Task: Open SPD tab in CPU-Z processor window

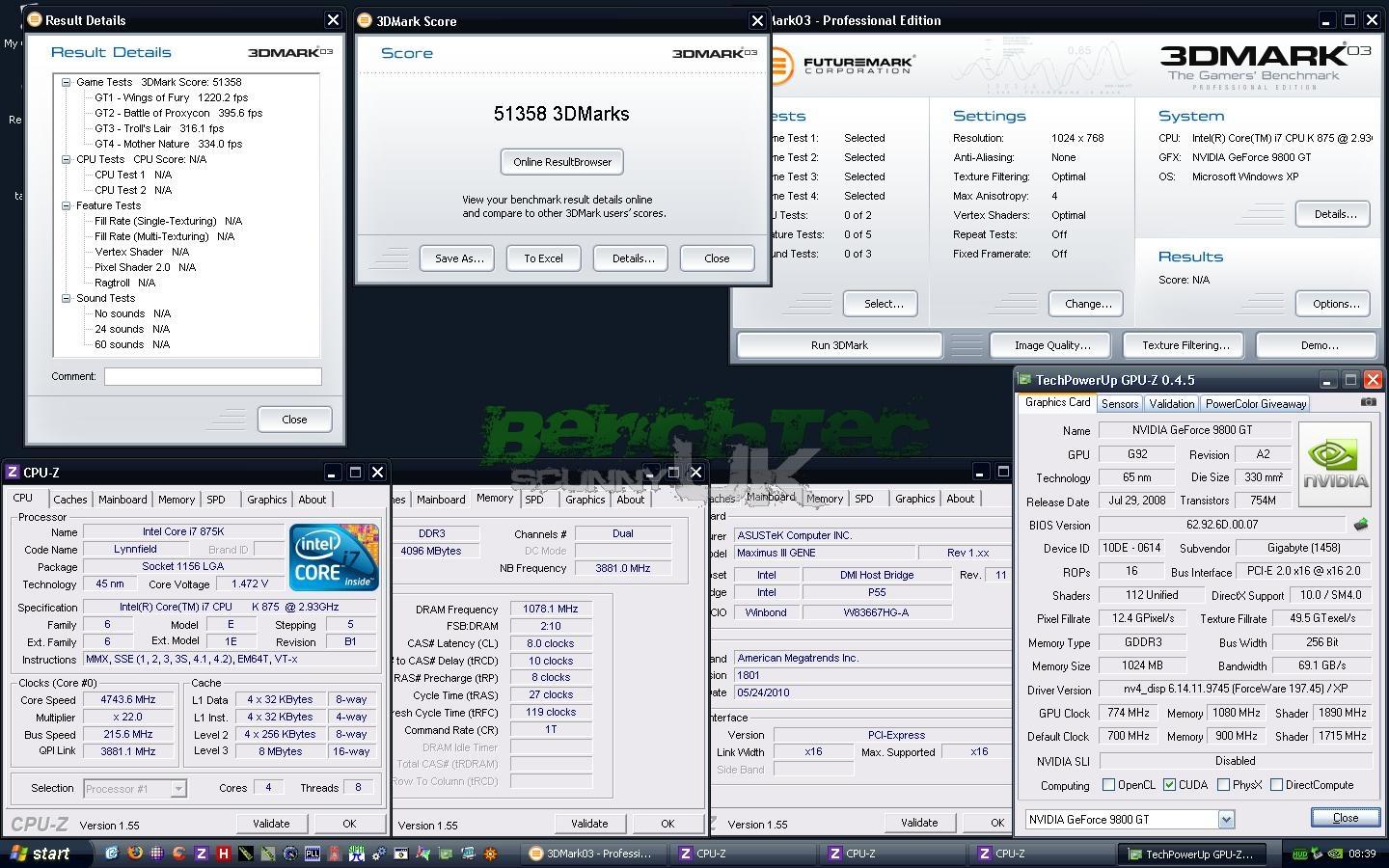Action: [216, 500]
